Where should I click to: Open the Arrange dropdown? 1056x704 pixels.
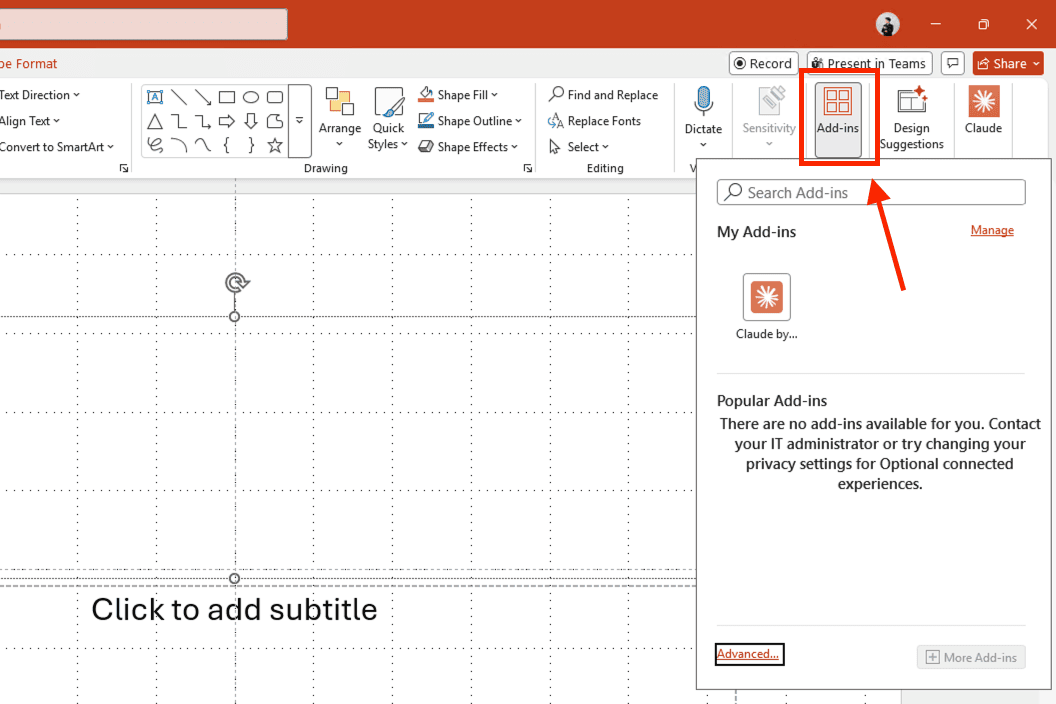[339, 119]
